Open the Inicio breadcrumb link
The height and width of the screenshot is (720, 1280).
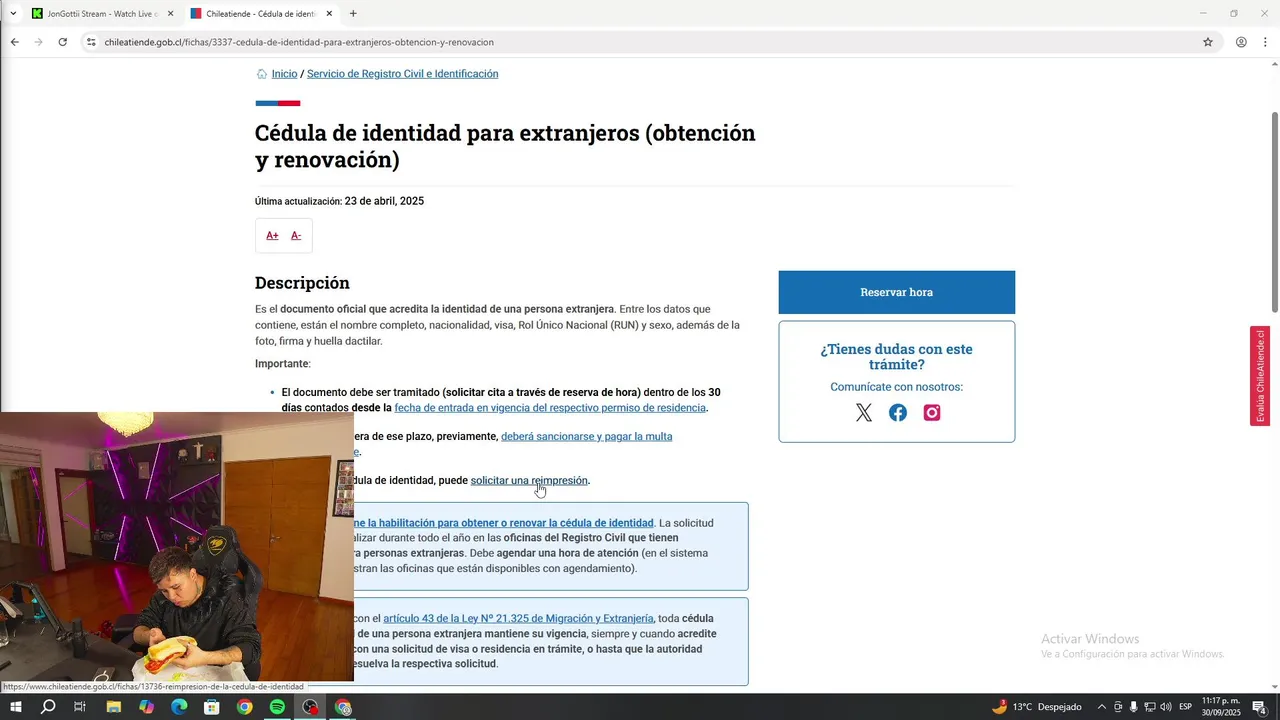(x=284, y=74)
